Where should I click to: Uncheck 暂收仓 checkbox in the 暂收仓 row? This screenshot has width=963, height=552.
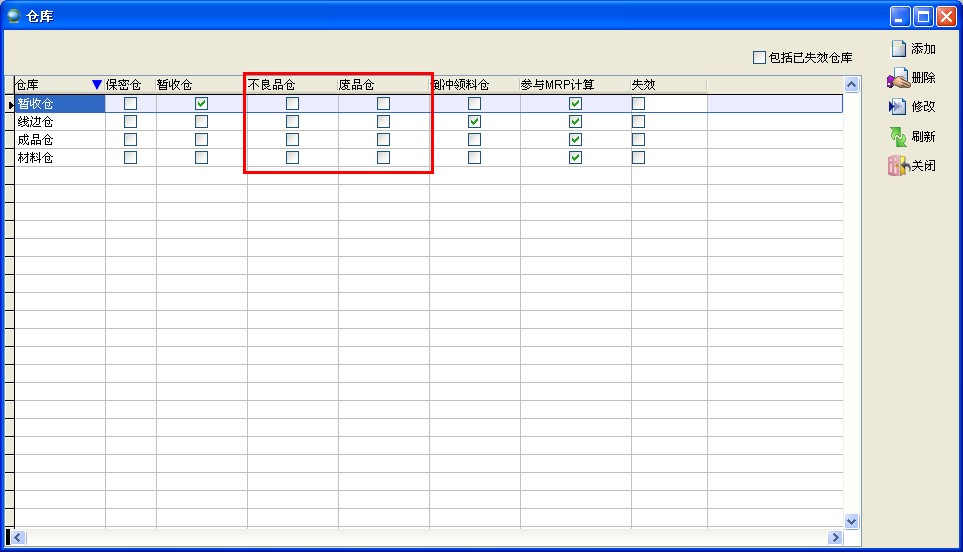[201, 104]
